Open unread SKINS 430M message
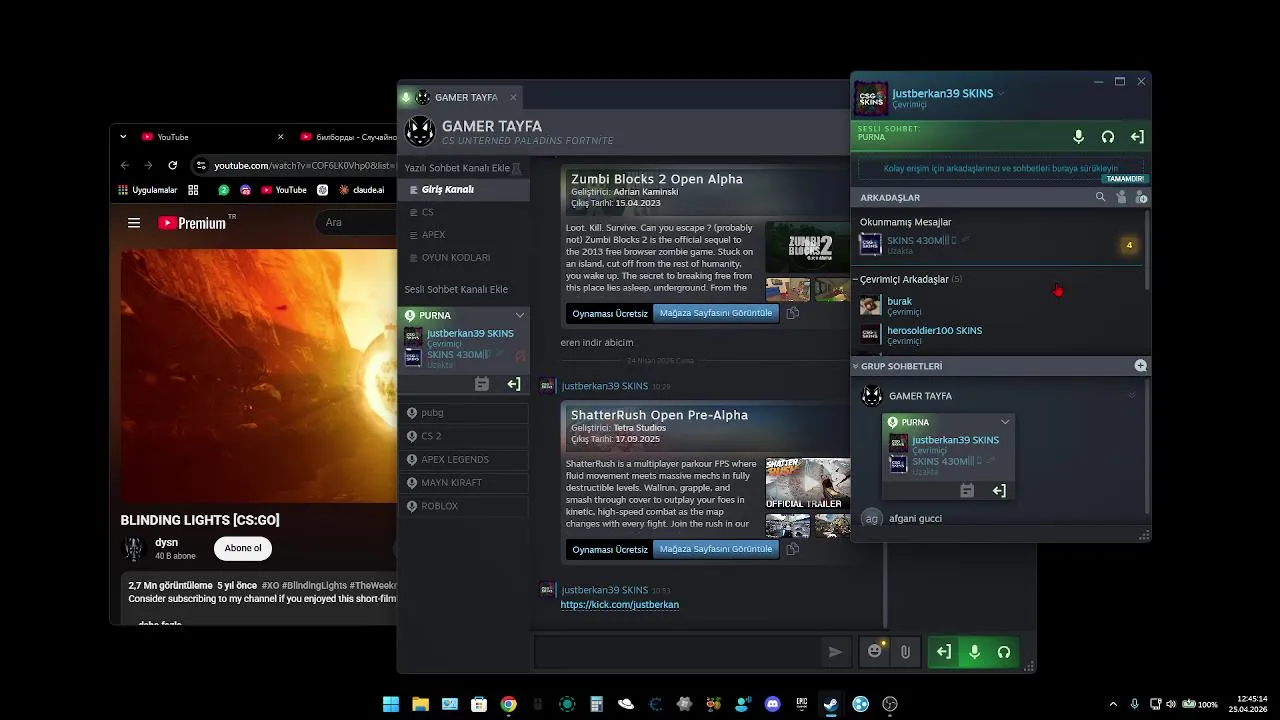The image size is (1280, 720). (x=1000, y=244)
